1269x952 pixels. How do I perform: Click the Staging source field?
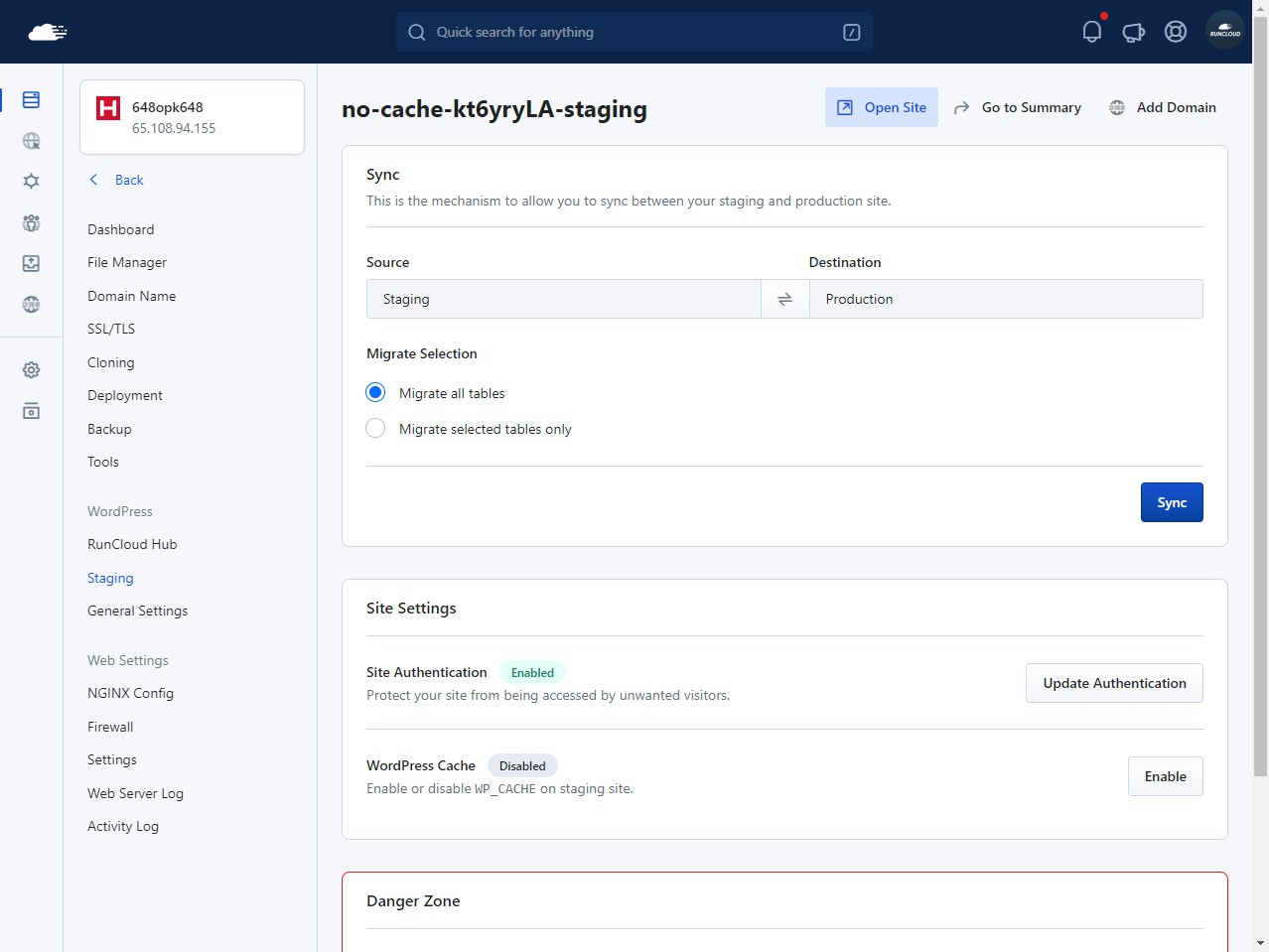pyautogui.click(x=563, y=299)
